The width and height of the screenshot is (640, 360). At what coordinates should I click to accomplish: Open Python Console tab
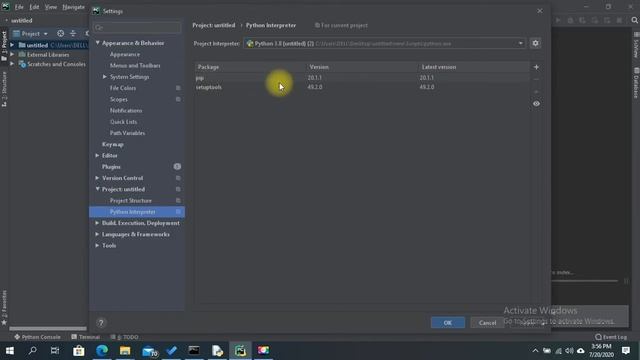pos(37,337)
